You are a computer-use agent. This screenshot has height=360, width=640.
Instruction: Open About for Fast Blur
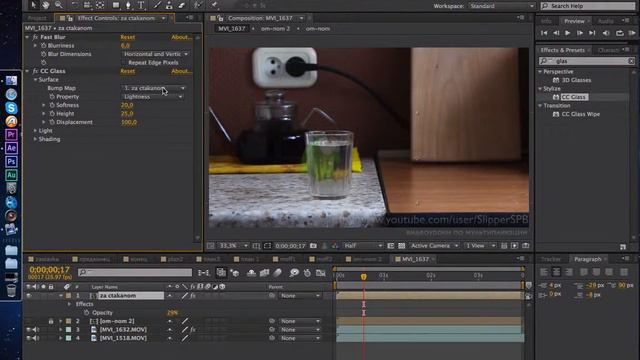(x=181, y=37)
